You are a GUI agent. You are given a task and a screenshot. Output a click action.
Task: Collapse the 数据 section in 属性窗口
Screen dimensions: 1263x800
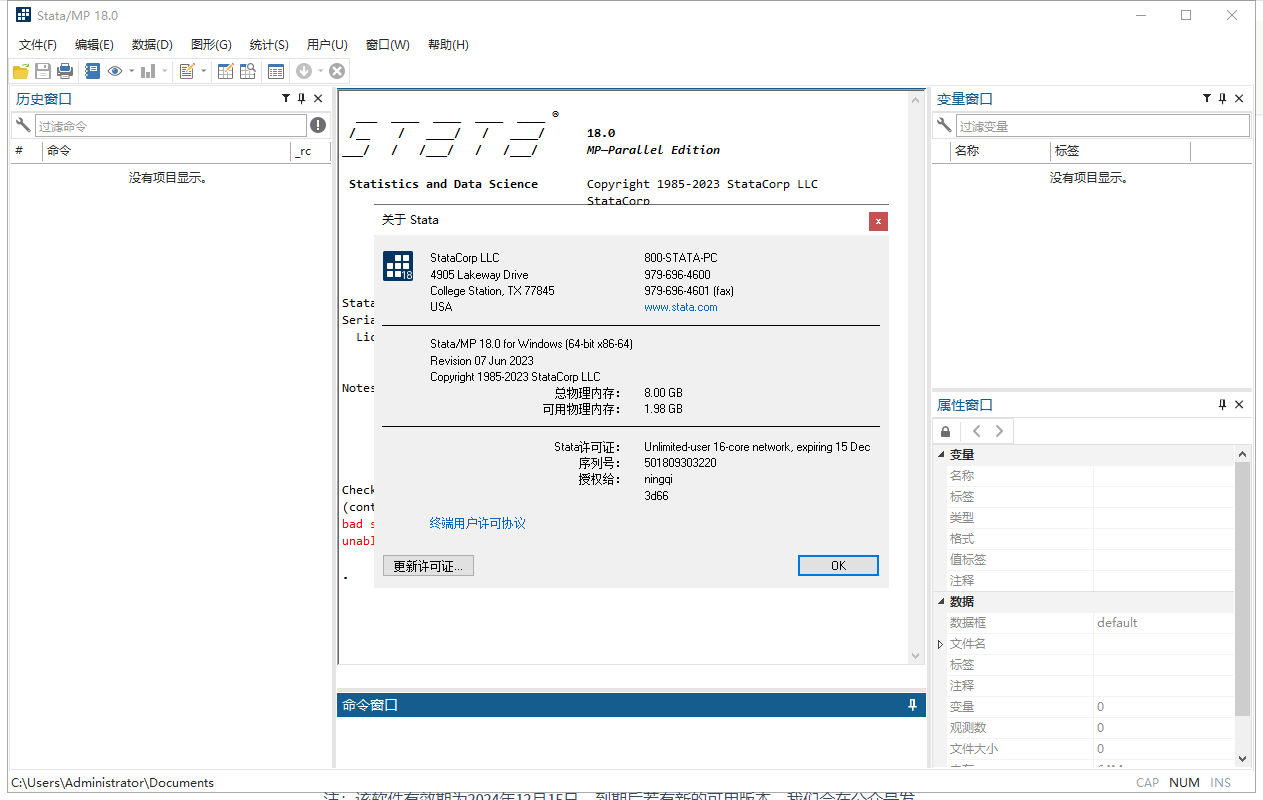pyautogui.click(x=940, y=601)
